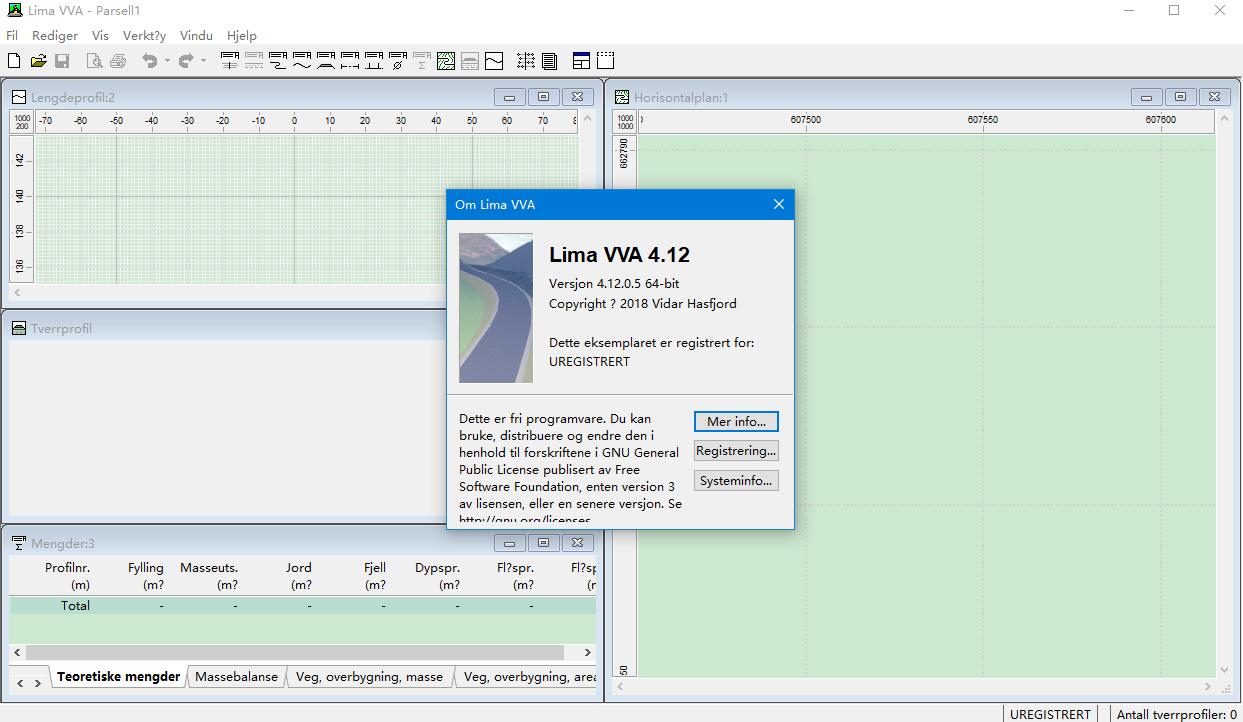Click the Tverrprofil window title icon
Viewport: 1243px width, 722px height.
click(19, 328)
